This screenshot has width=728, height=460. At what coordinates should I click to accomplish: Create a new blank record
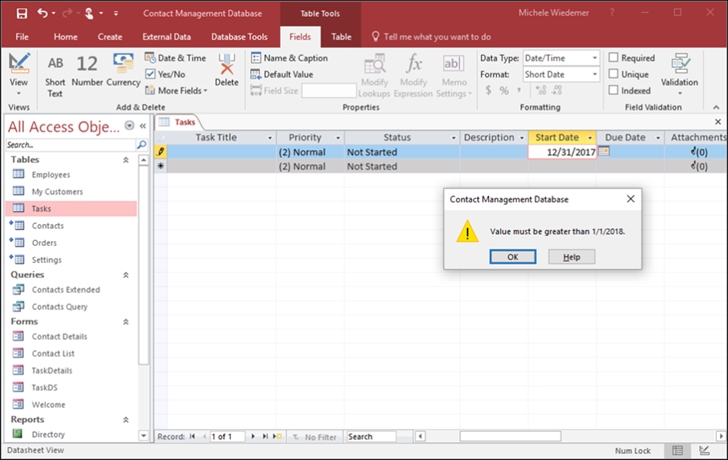[277, 436]
